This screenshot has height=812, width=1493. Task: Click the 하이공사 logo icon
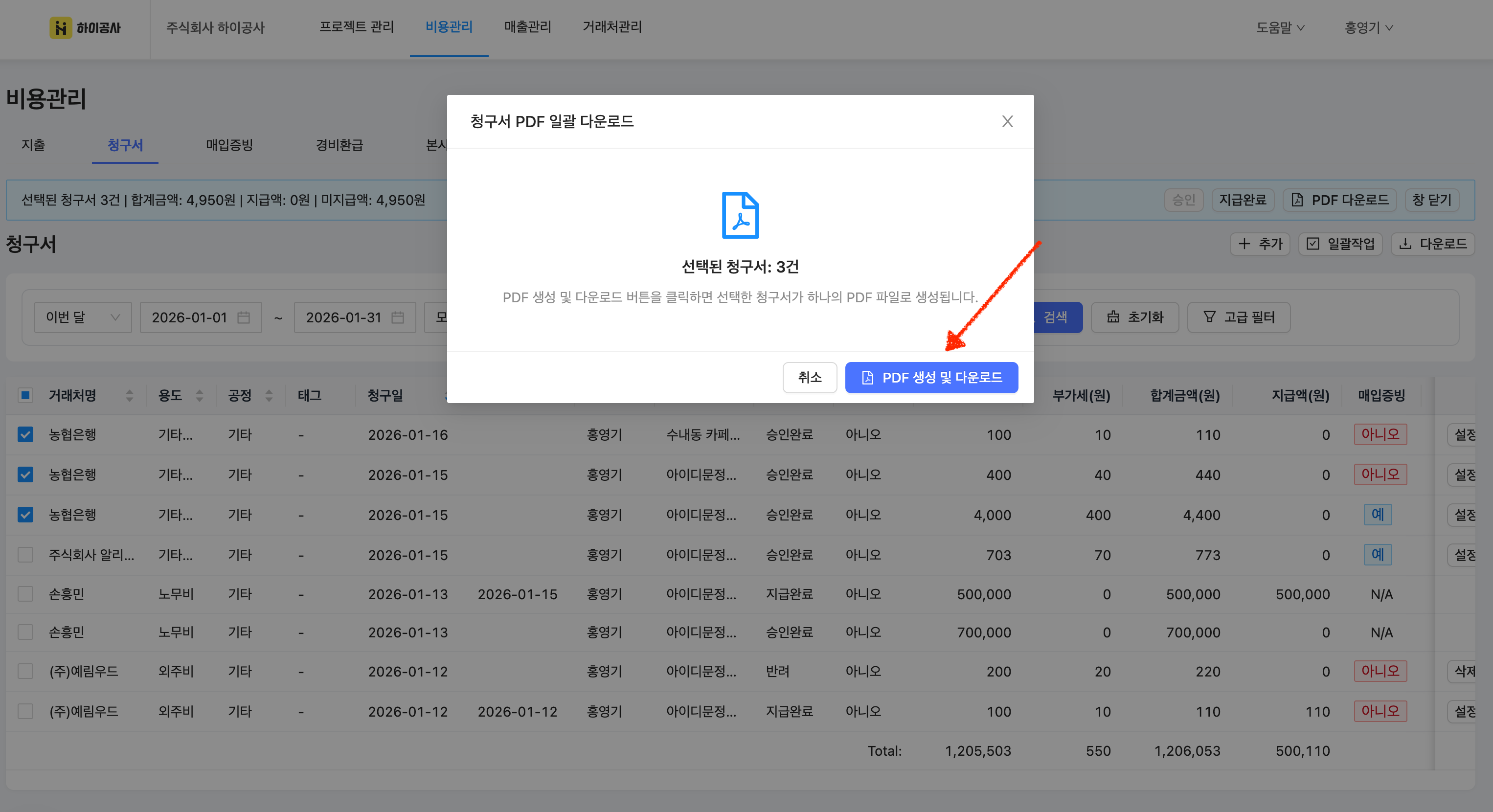click(61, 27)
